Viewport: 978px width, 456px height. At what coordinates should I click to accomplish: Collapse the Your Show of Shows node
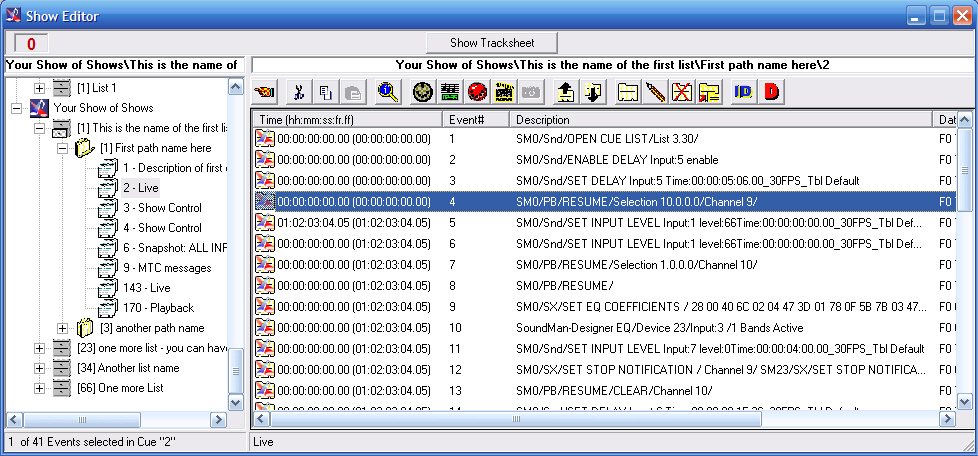[17, 108]
